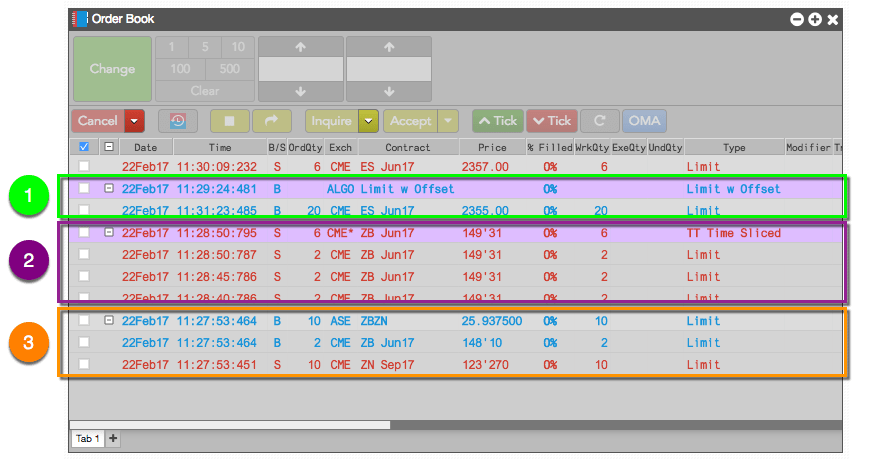Screen dimensions: 875x460
Task: Collapse the TT Time Sliced parent order
Action: coord(109,232)
